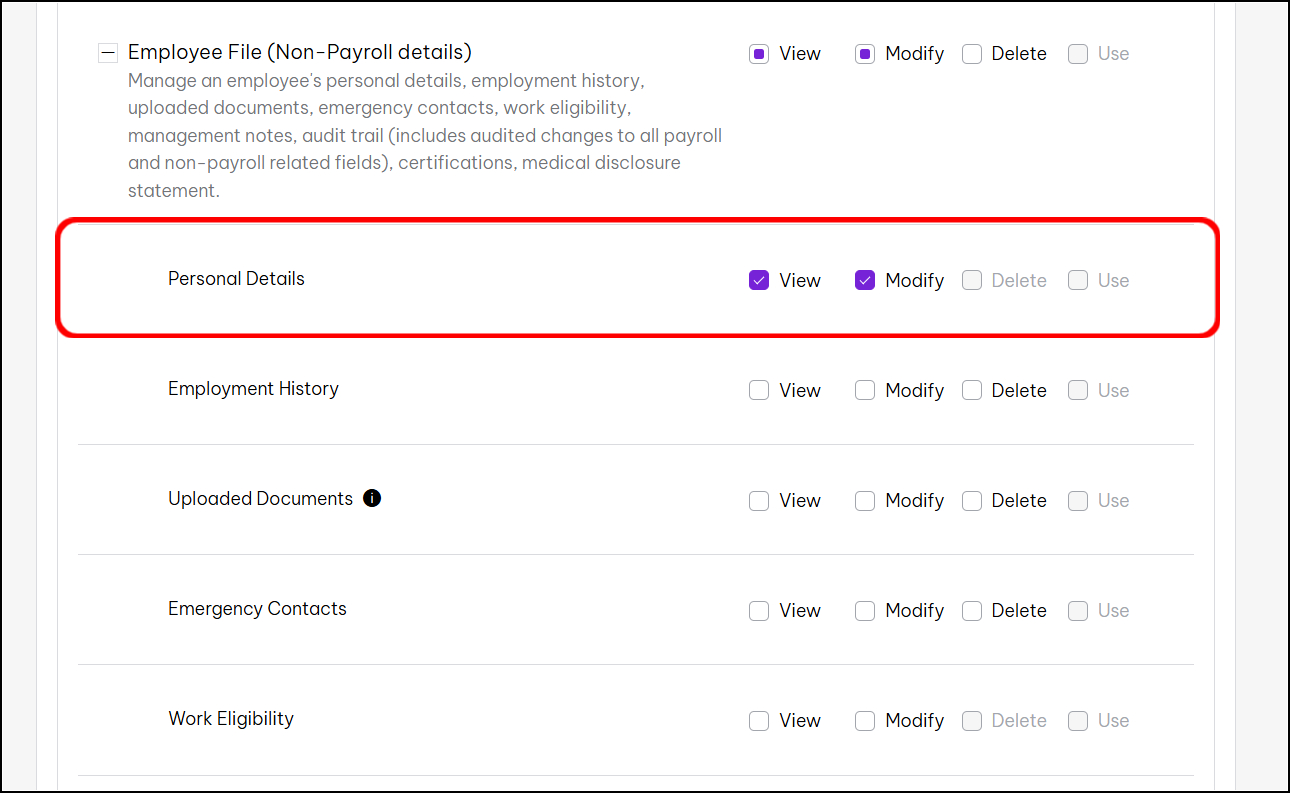The width and height of the screenshot is (1290, 793).
Task: Uncheck View for Personal Details
Action: click(759, 281)
